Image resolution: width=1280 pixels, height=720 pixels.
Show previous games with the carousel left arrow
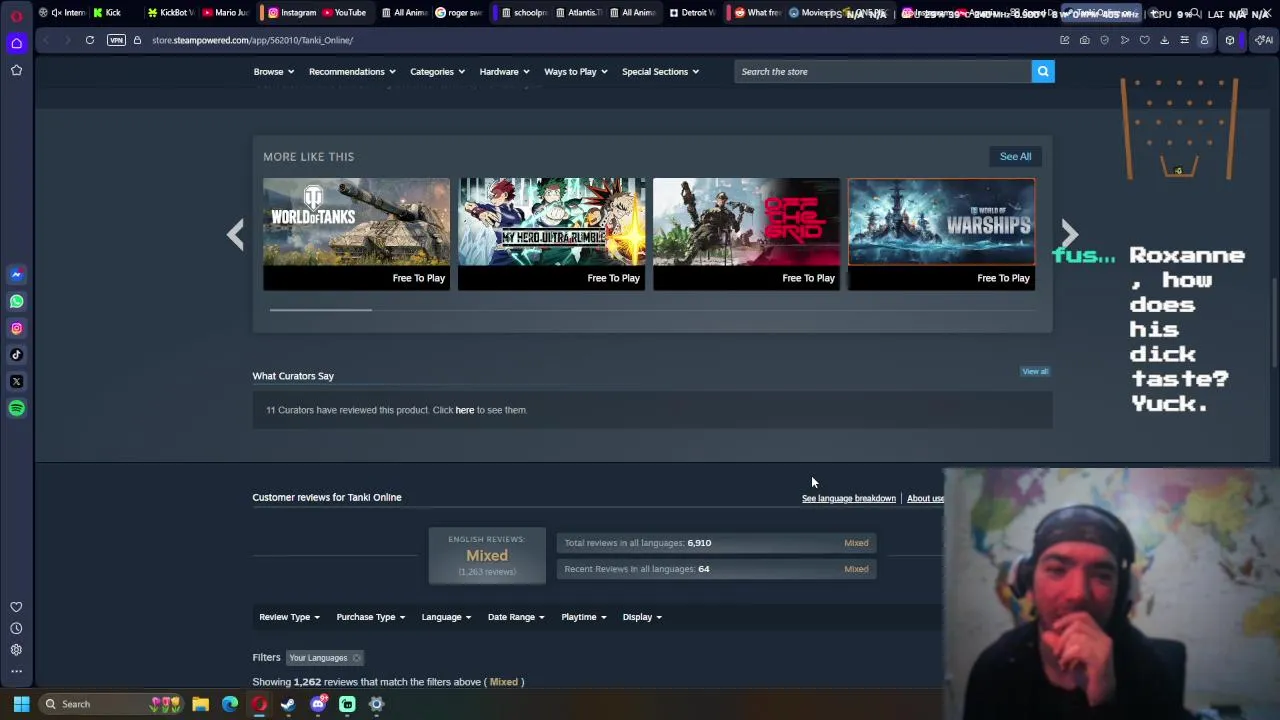235,234
